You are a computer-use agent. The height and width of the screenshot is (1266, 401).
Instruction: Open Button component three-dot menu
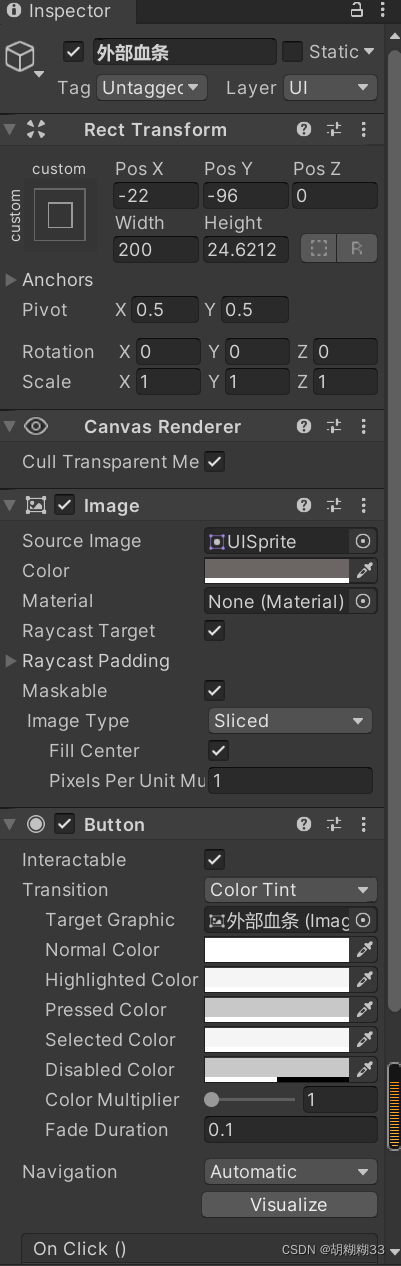[x=363, y=824]
